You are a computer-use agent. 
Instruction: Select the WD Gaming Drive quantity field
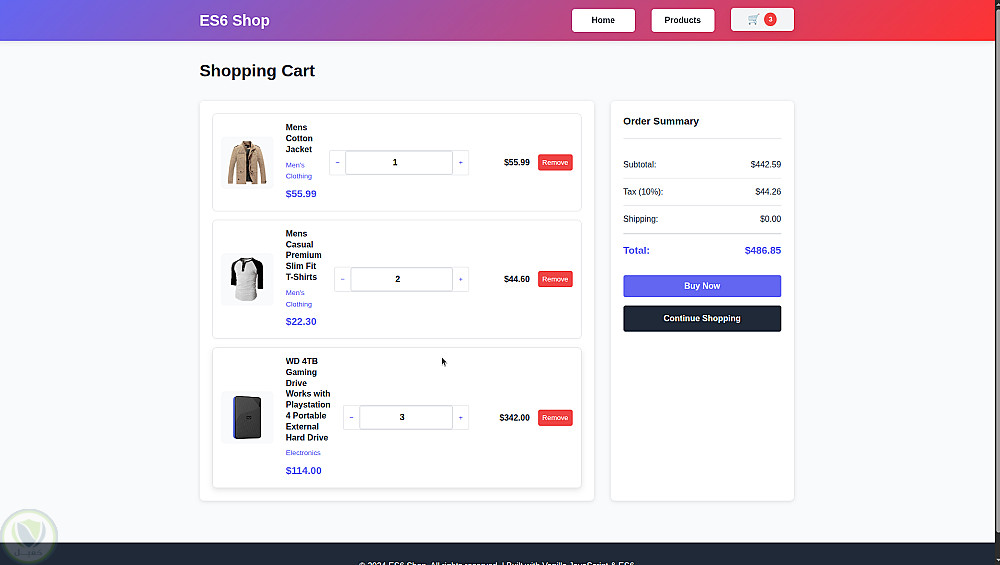[x=405, y=417]
